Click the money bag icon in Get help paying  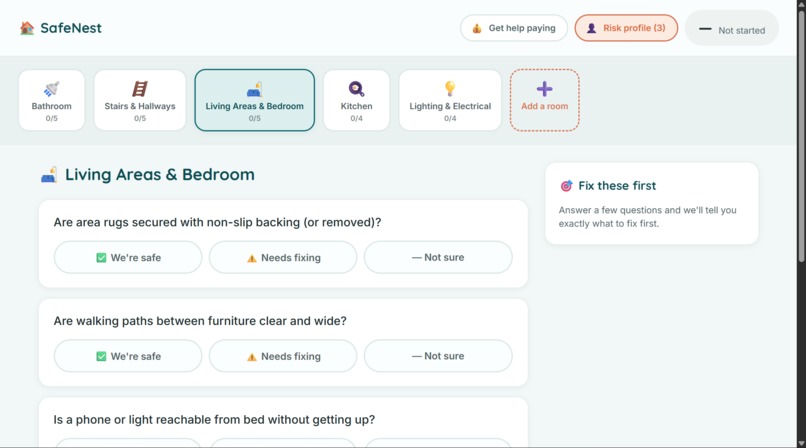click(477, 28)
